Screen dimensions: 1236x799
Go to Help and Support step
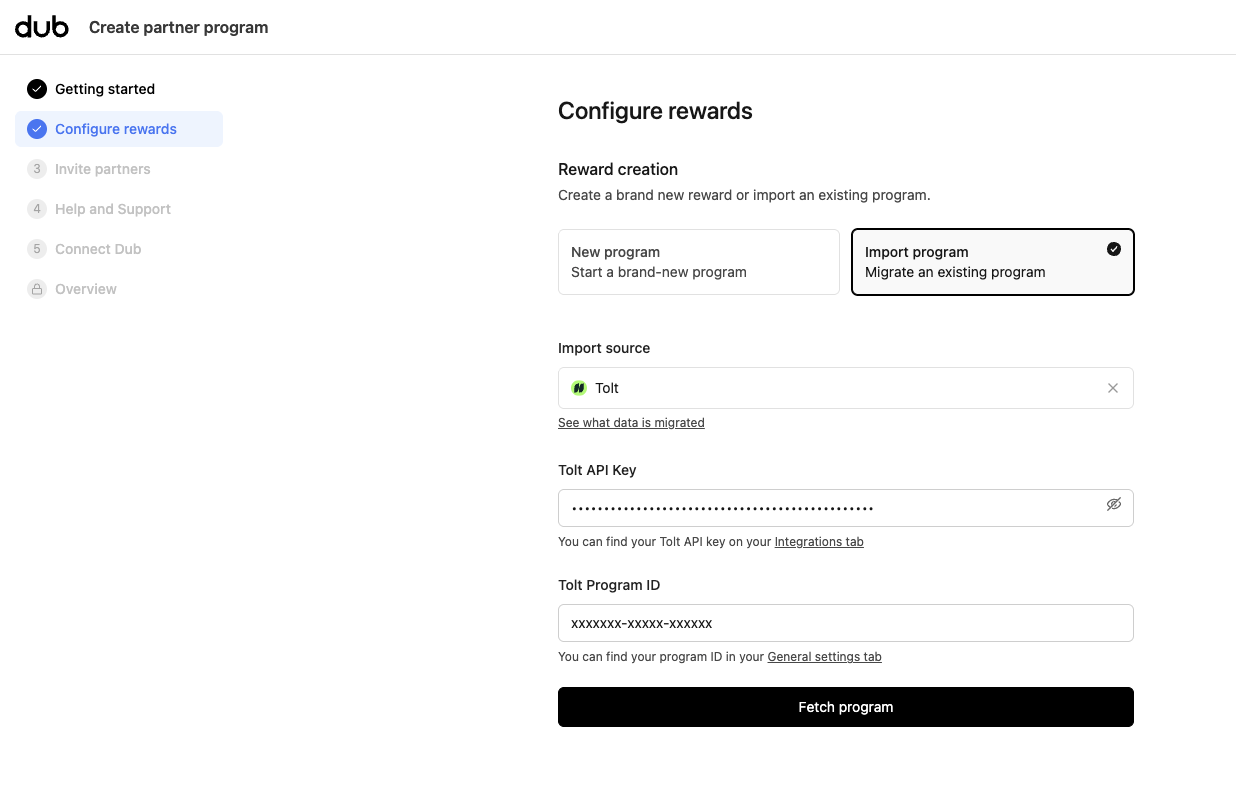[113, 209]
